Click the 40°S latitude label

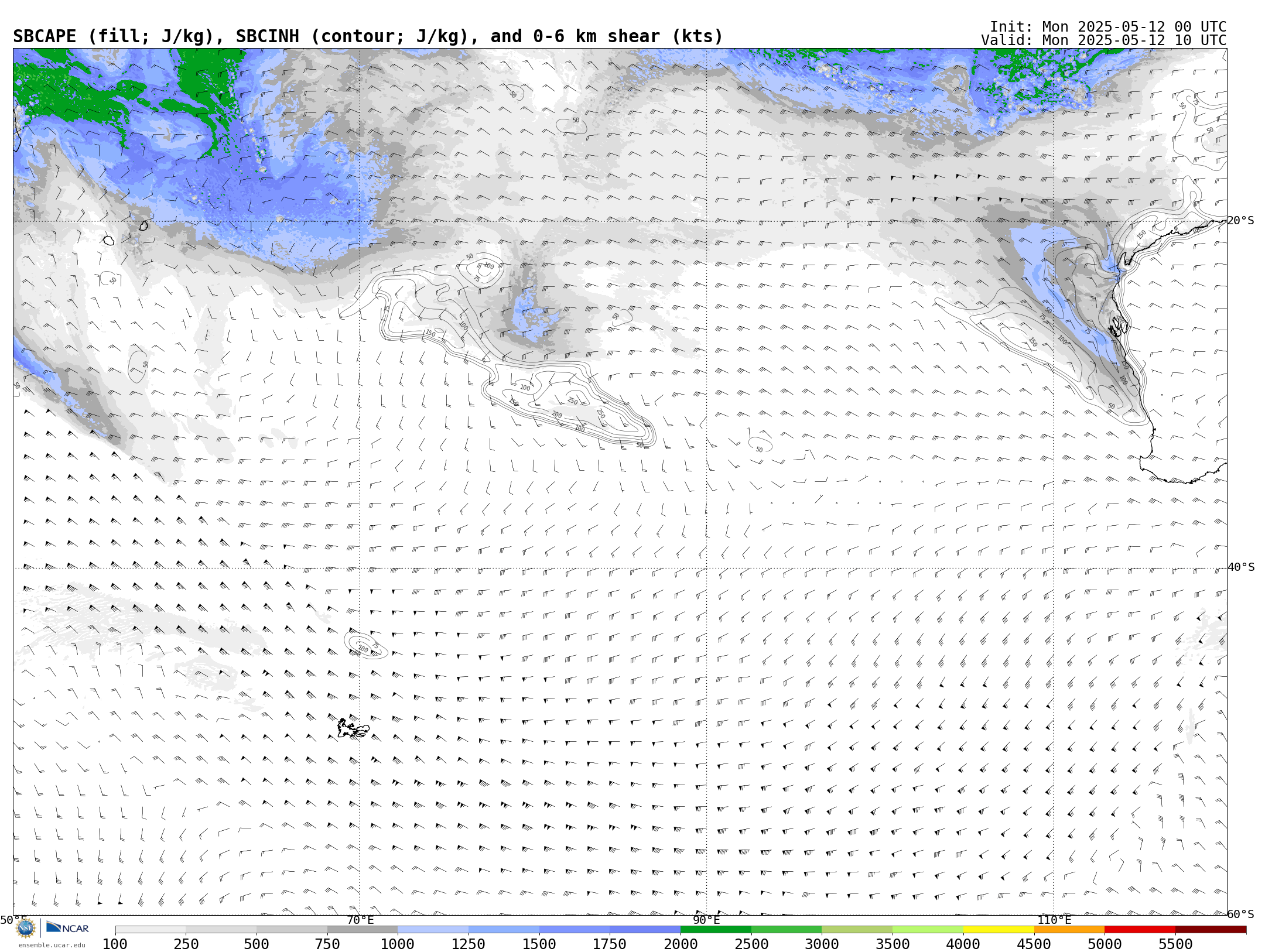(1241, 567)
